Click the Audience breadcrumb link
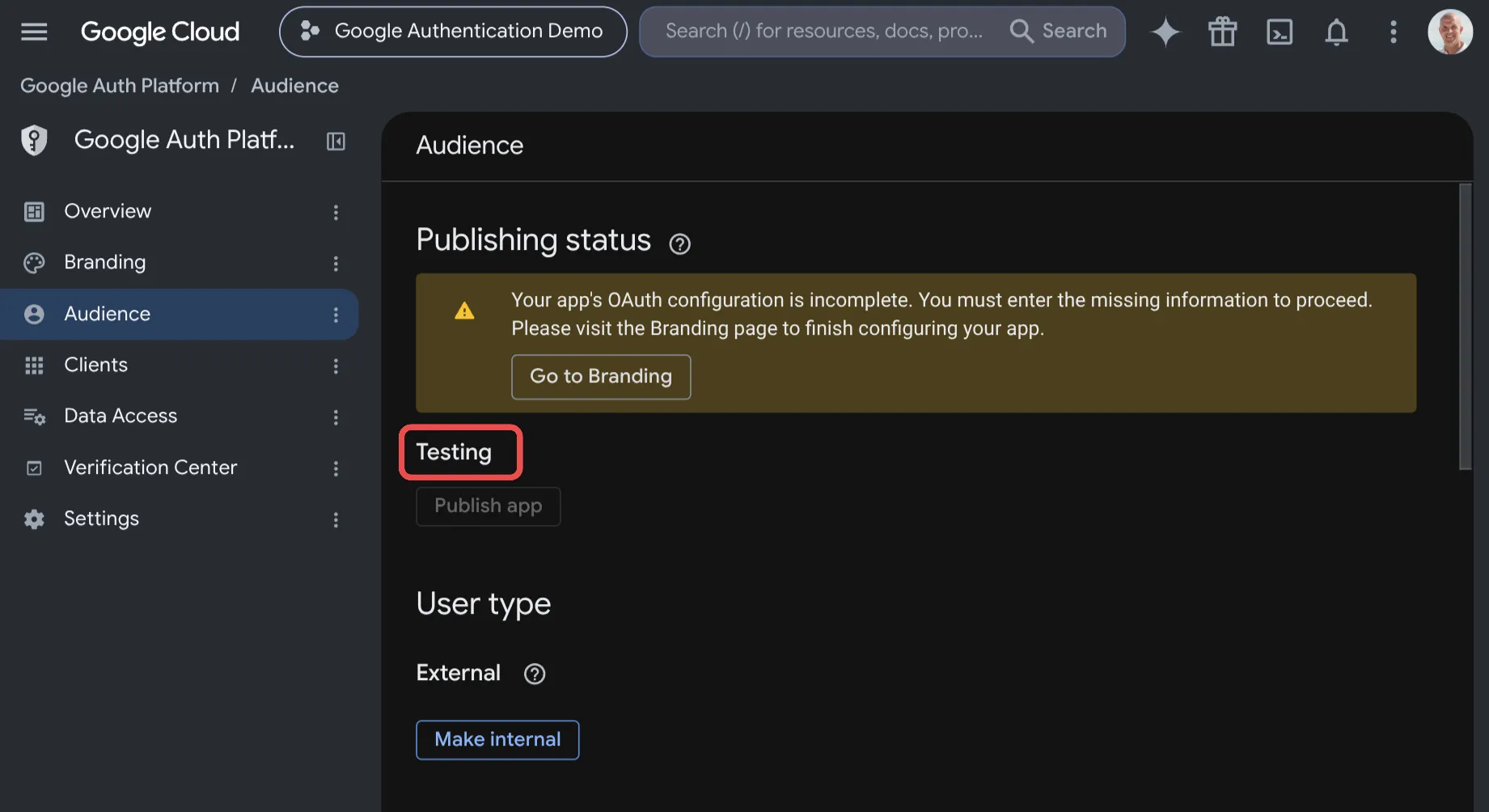The height and width of the screenshot is (812, 1489). click(x=294, y=86)
